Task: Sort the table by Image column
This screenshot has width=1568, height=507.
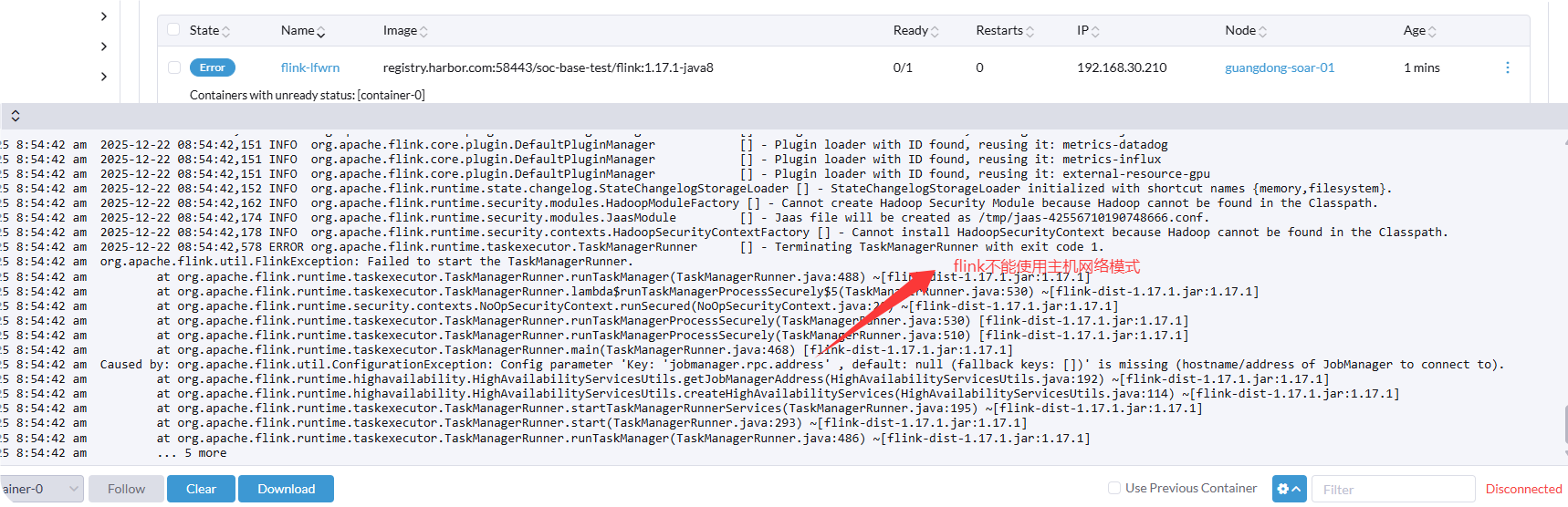Action: pos(406,30)
